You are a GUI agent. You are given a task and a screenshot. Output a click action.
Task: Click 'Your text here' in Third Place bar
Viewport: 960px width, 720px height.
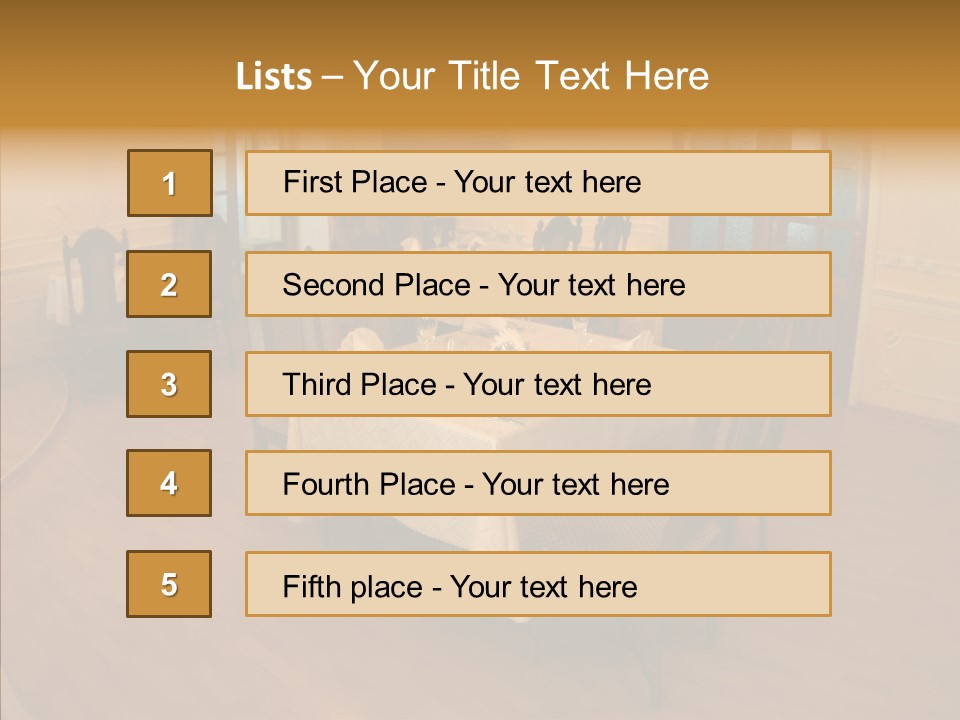click(x=557, y=385)
